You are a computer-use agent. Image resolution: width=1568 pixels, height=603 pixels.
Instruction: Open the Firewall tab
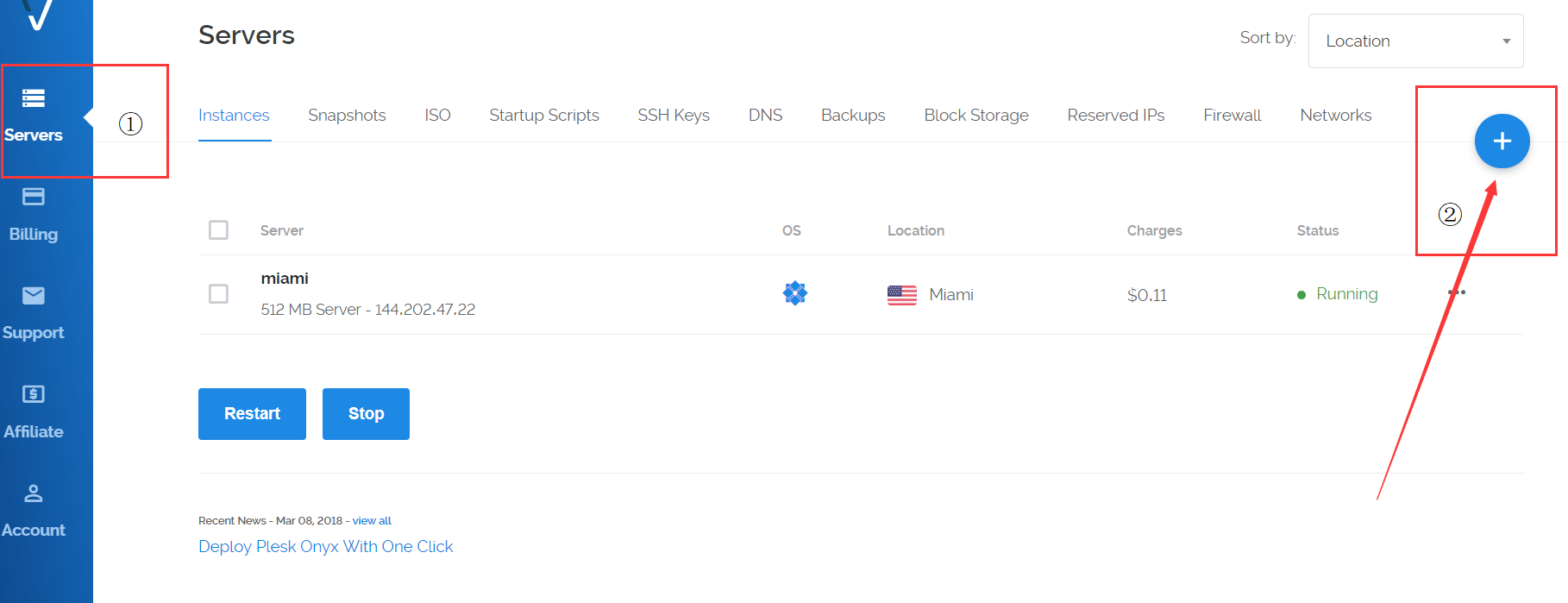point(1232,116)
